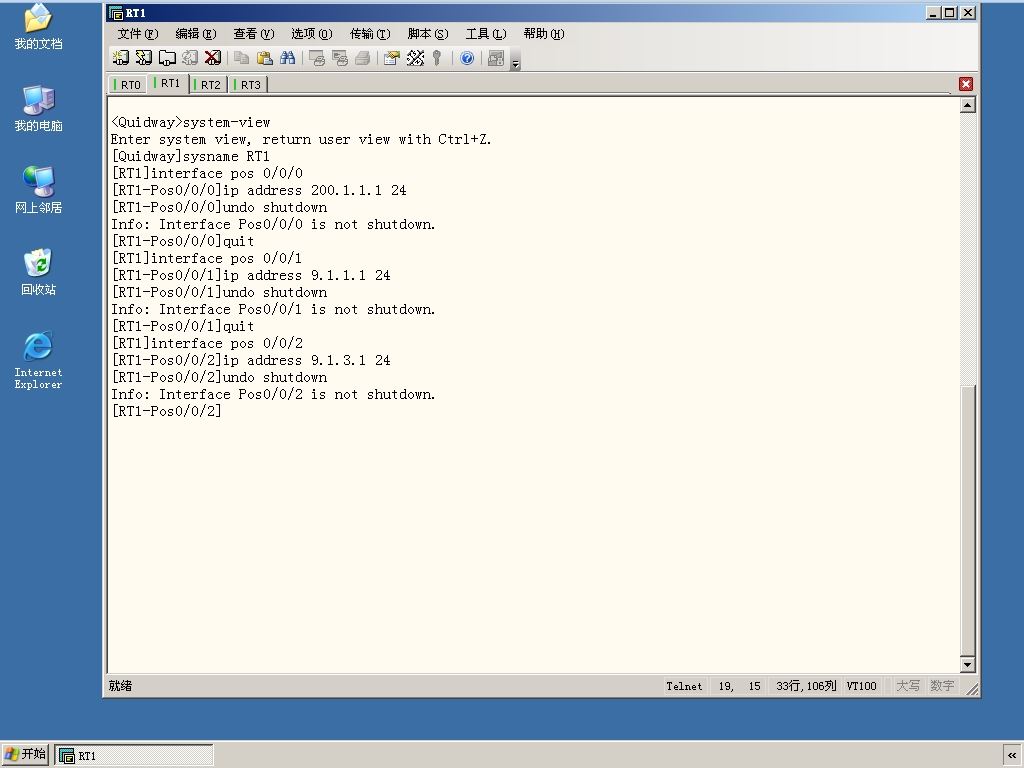Image resolution: width=1024 pixels, height=768 pixels.
Task: Click the 'ip address 200.1.1.1 24' line
Action: click(x=259, y=191)
